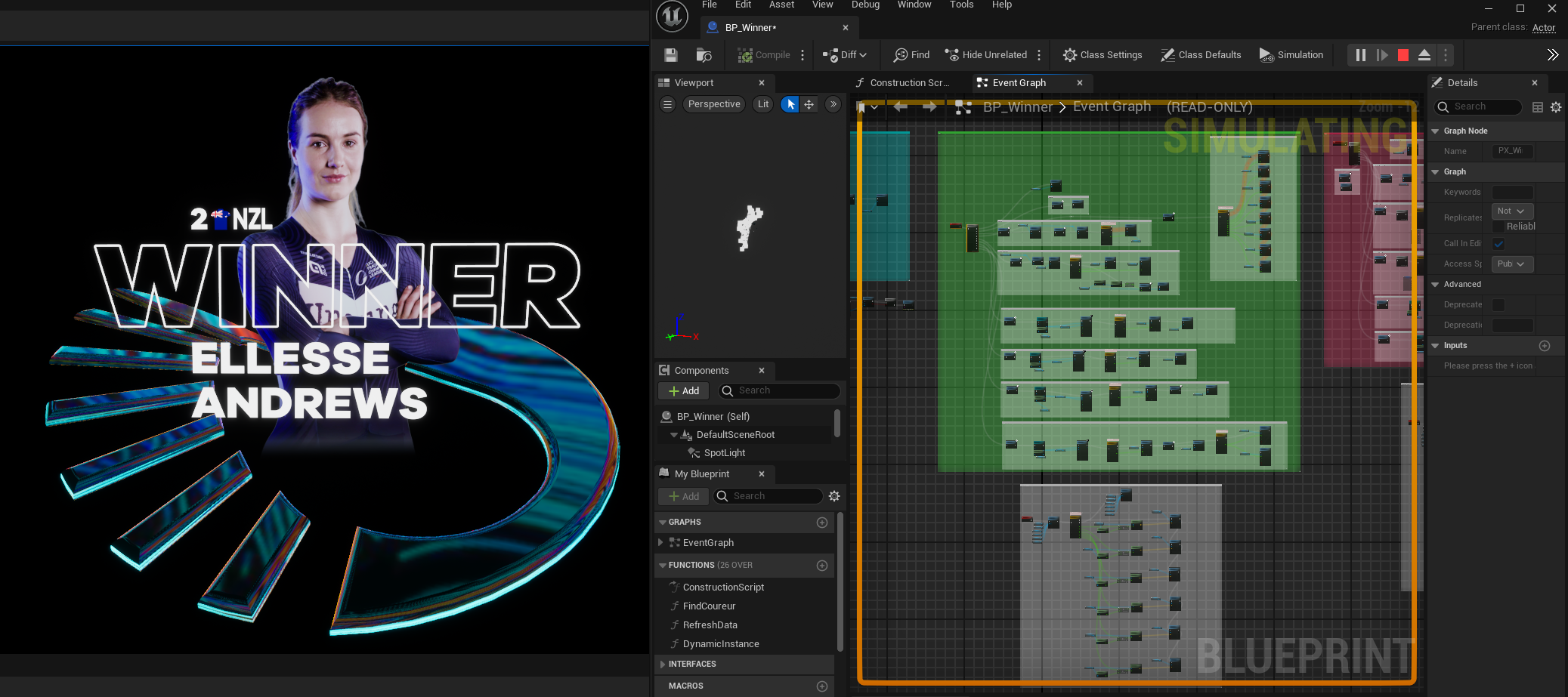The image size is (1568, 697).
Task: Select BP_Winner (Self) component
Action: (713, 416)
